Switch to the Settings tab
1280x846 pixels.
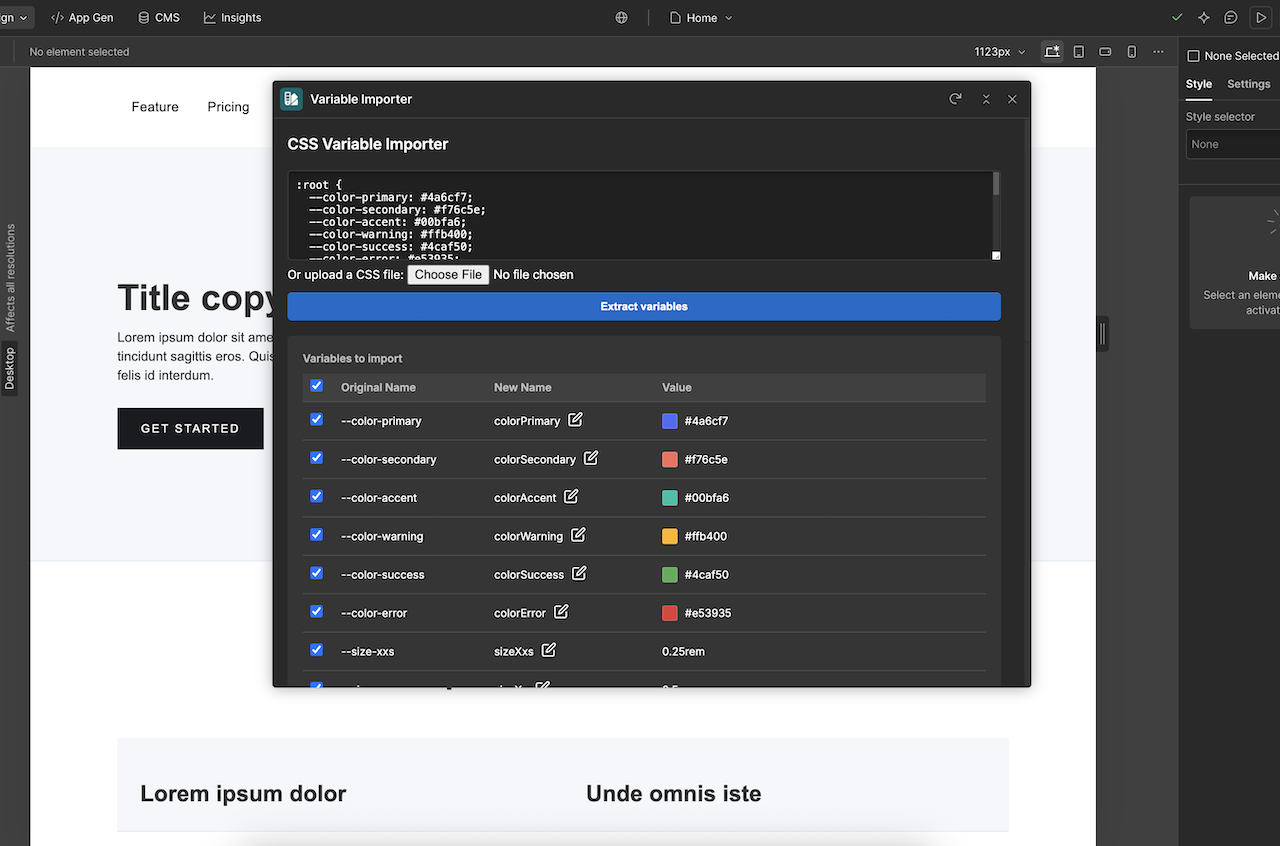[1248, 84]
